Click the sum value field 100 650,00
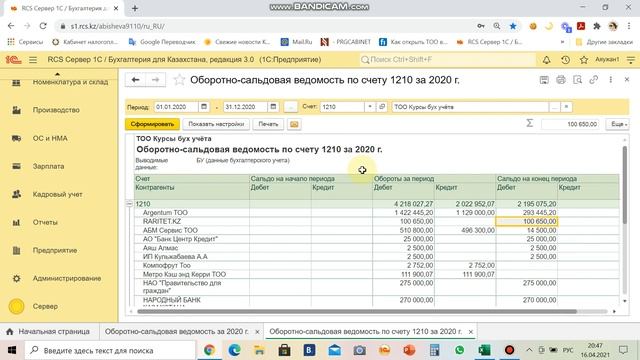The image size is (640, 360). tap(570, 124)
